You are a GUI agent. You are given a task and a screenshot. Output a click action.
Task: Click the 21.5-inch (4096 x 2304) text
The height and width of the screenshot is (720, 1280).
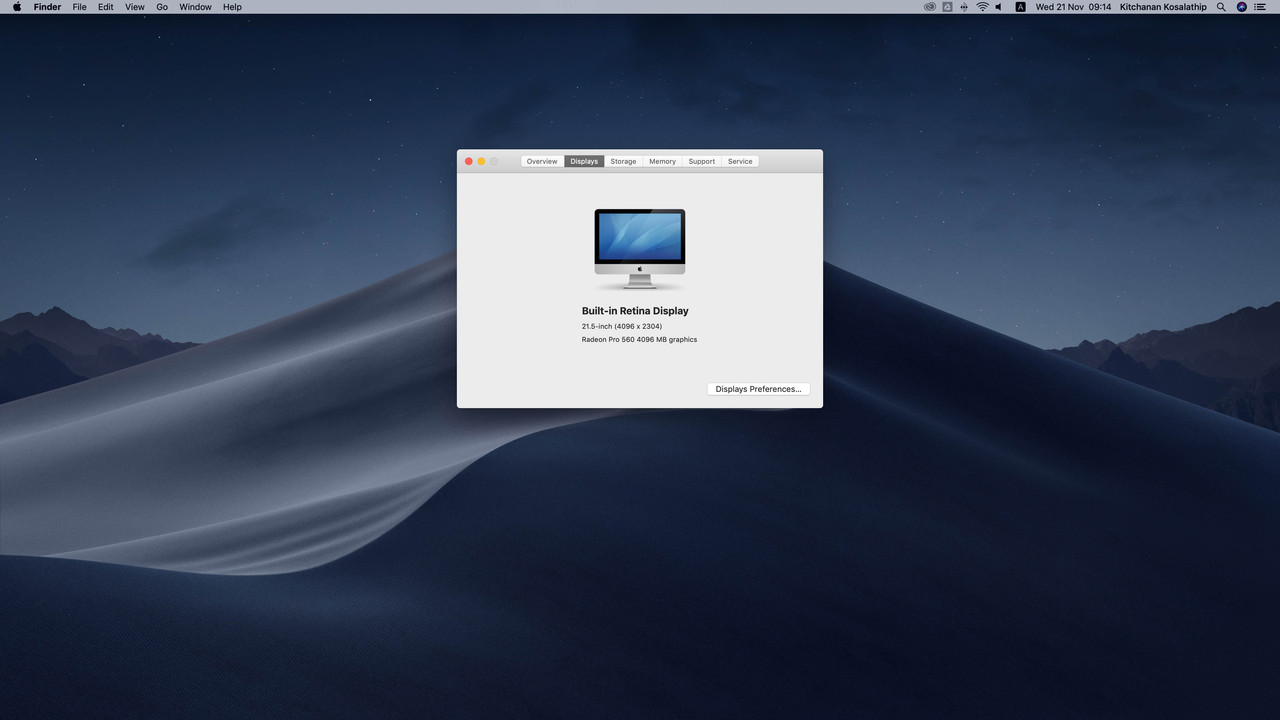tap(622, 326)
